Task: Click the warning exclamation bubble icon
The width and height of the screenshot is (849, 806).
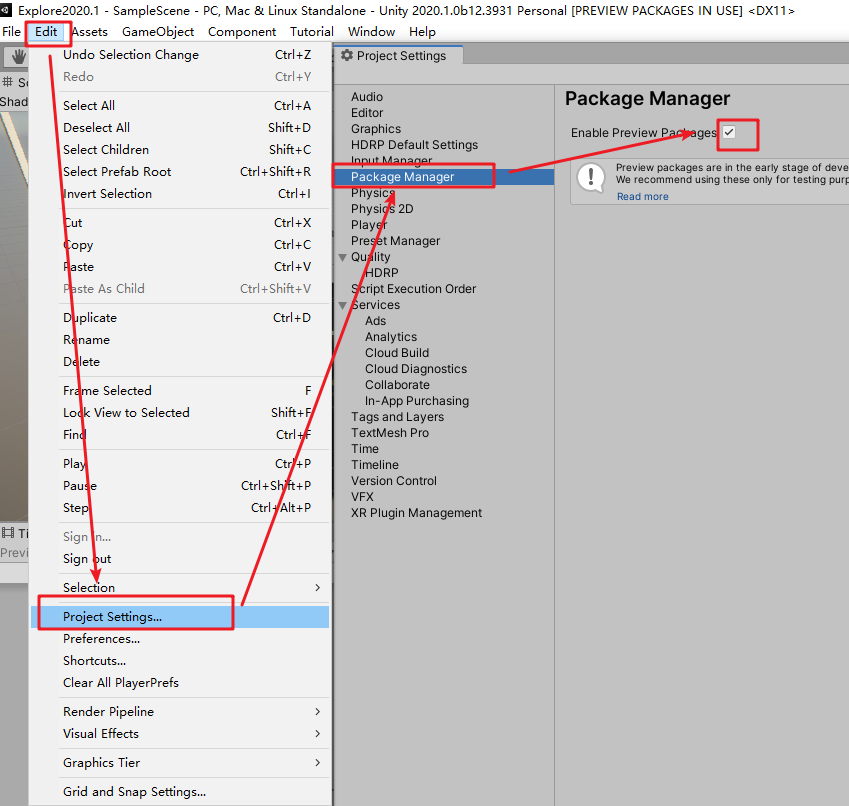Action: point(592,178)
